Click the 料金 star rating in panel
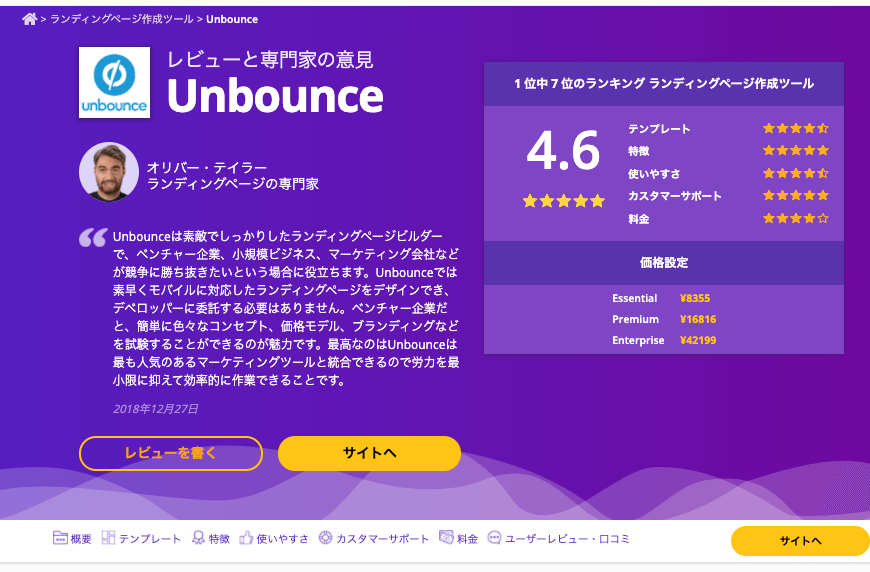 [x=796, y=218]
